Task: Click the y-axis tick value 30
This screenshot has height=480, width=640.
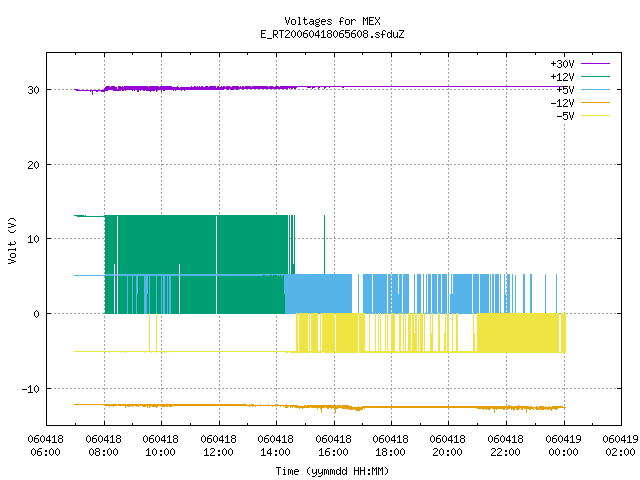Action: pyautogui.click(x=33, y=90)
